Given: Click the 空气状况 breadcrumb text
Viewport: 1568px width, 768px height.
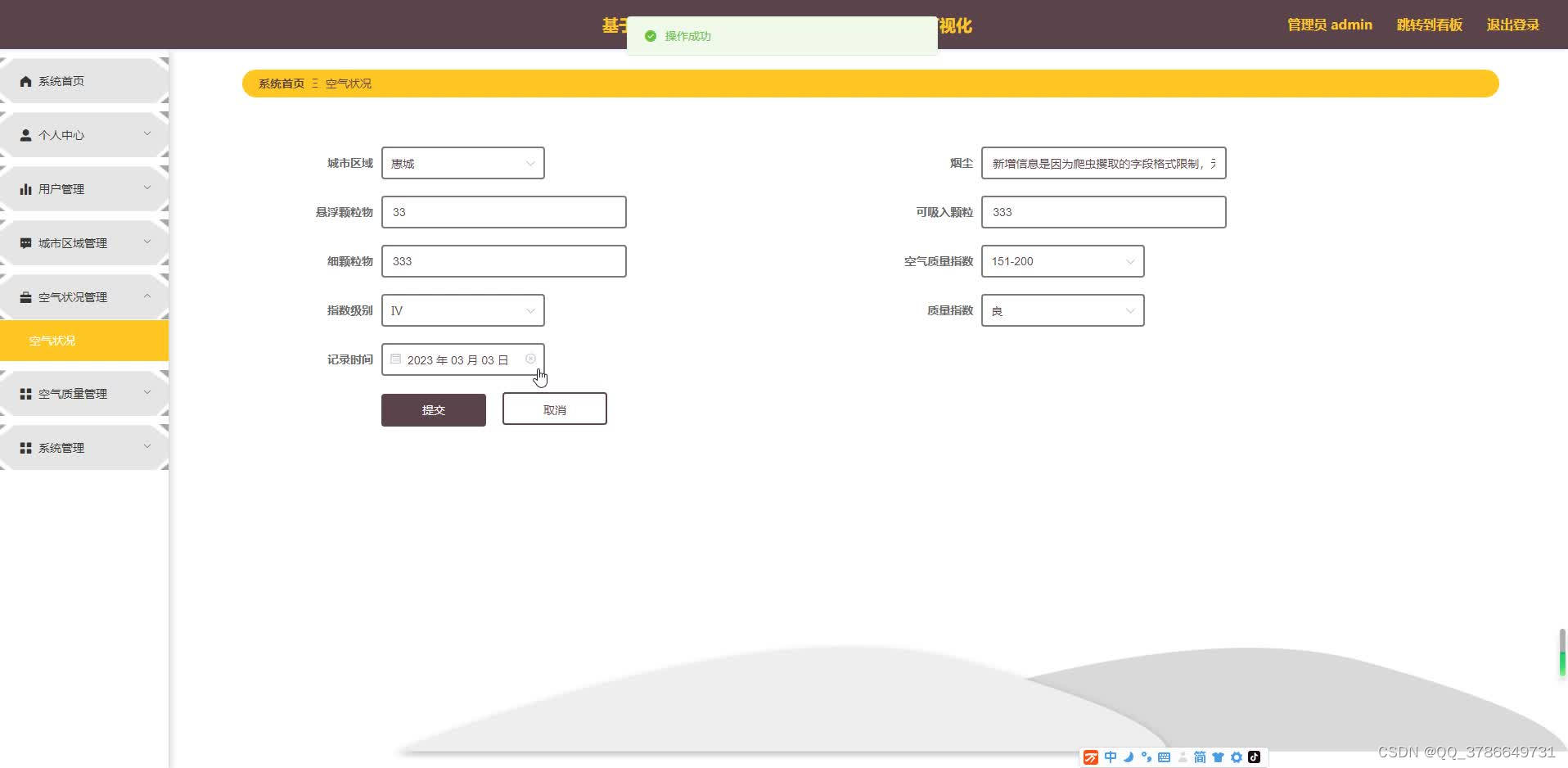Looking at the screenshot, I should [x=349, y=84].
